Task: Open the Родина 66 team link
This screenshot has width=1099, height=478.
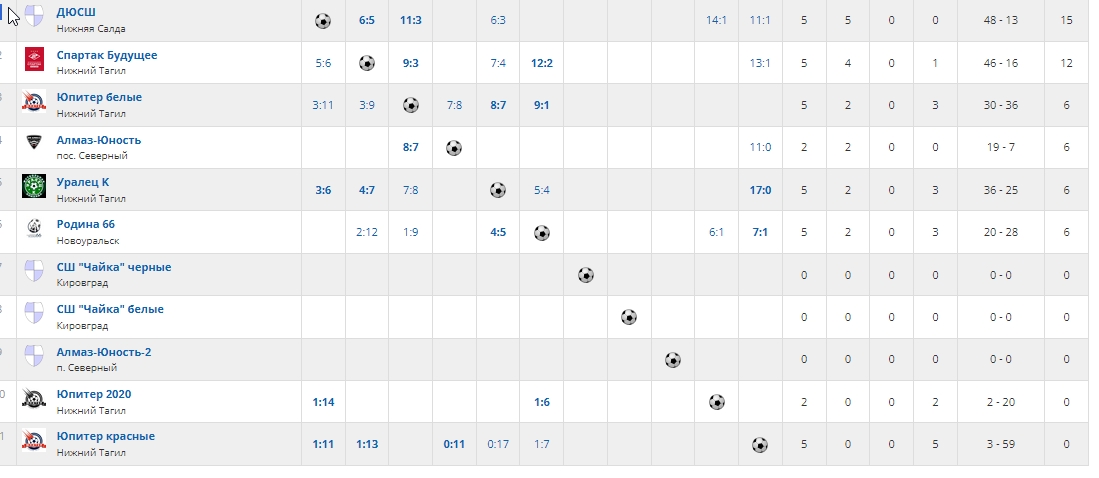Action: [x=86, y=224]
